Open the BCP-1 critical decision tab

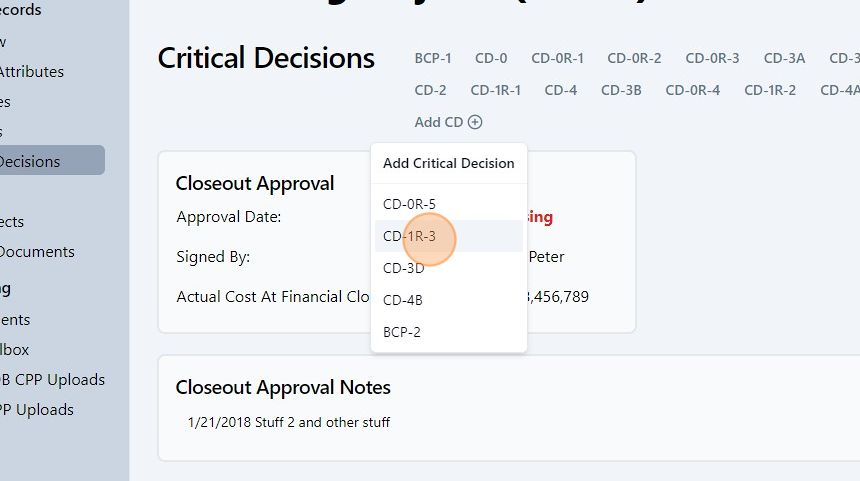click(x=433, y=58)
